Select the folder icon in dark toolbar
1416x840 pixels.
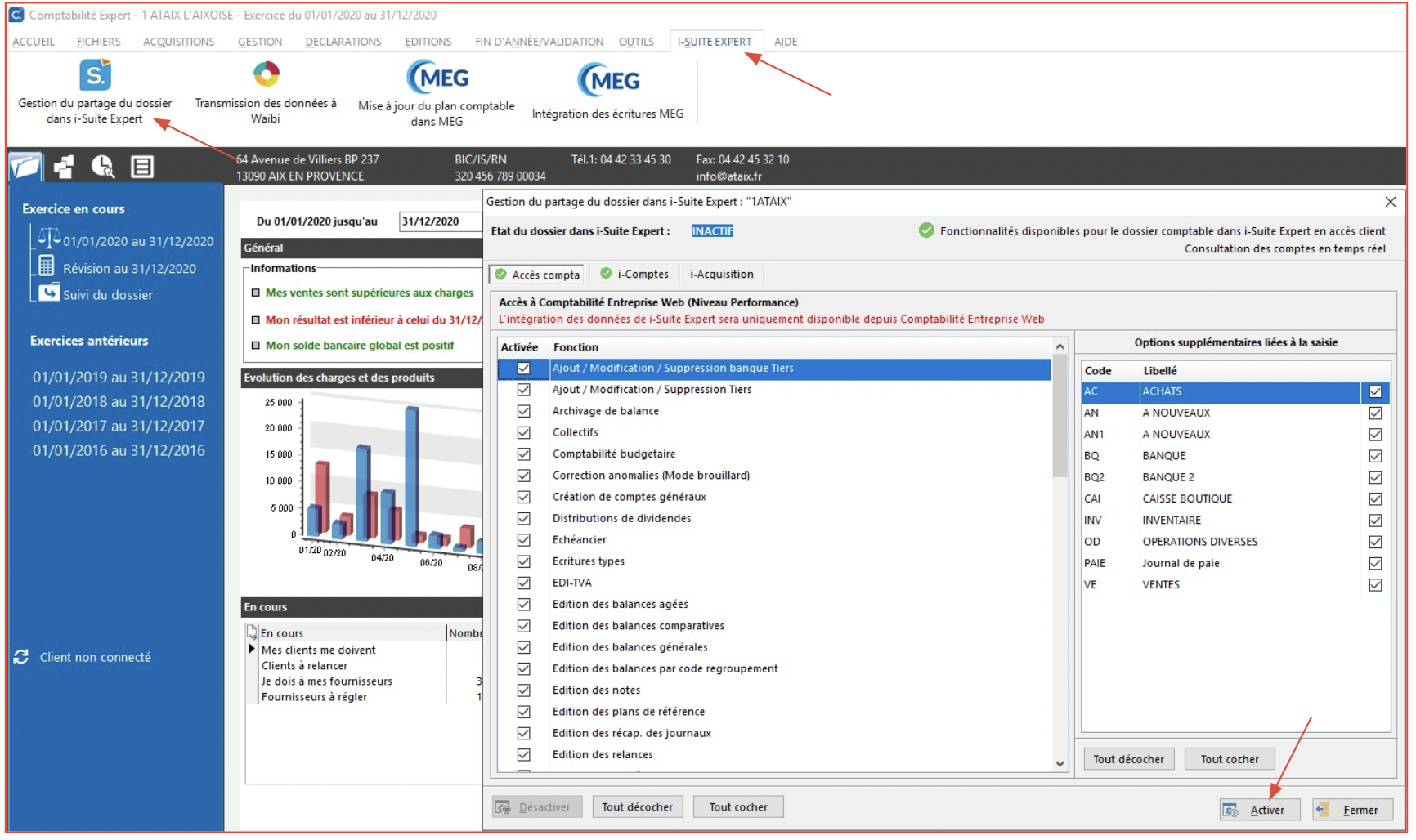click(25, 167)
